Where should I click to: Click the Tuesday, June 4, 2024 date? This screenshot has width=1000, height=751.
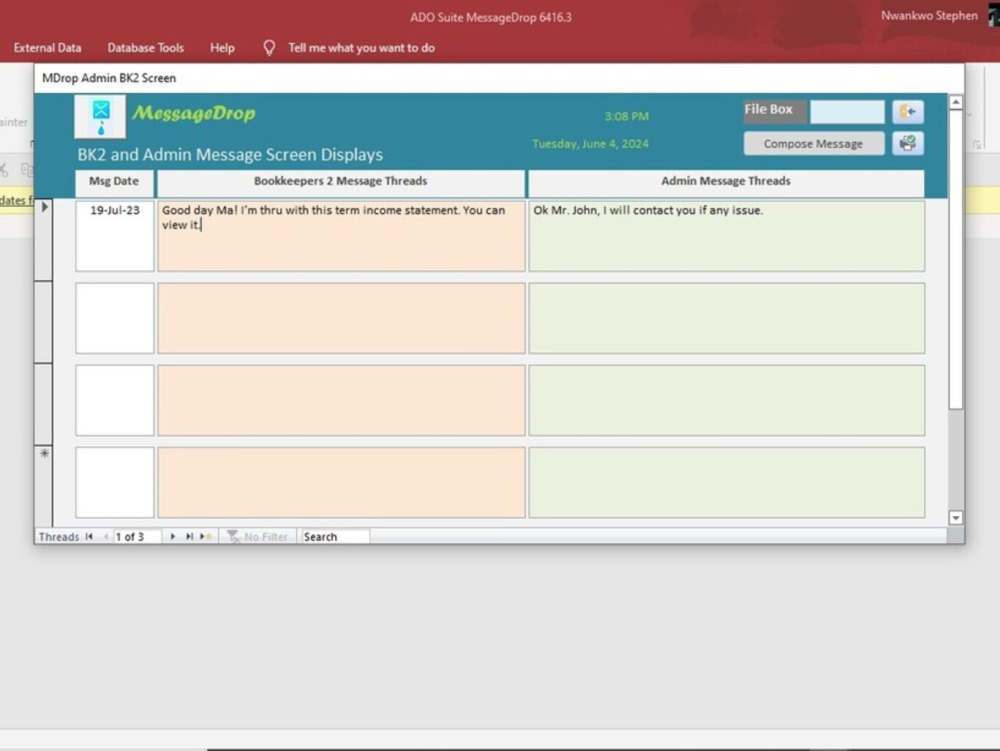[x=591, y=144]
